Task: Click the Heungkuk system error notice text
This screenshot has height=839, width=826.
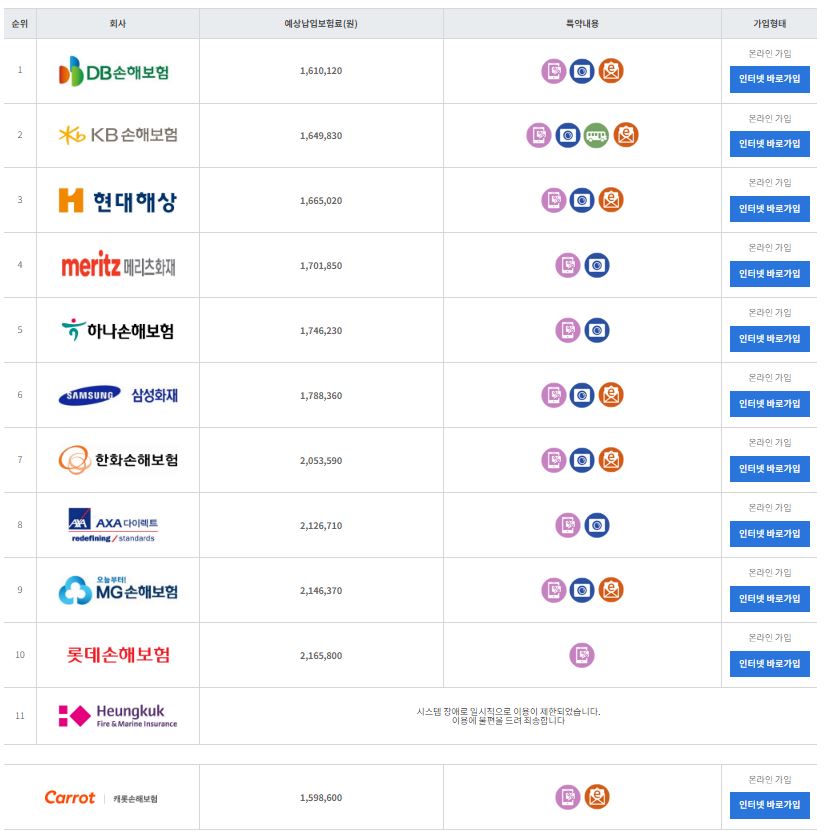Action: click(508, 716)
